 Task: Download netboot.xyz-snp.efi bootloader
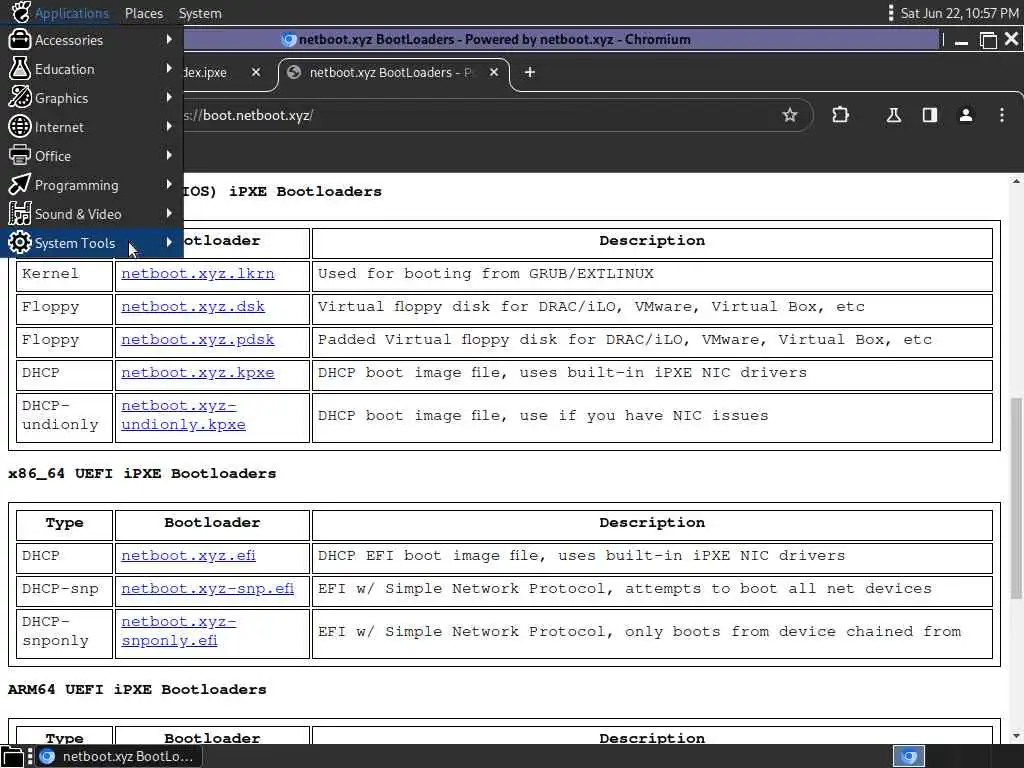[208, 588]
